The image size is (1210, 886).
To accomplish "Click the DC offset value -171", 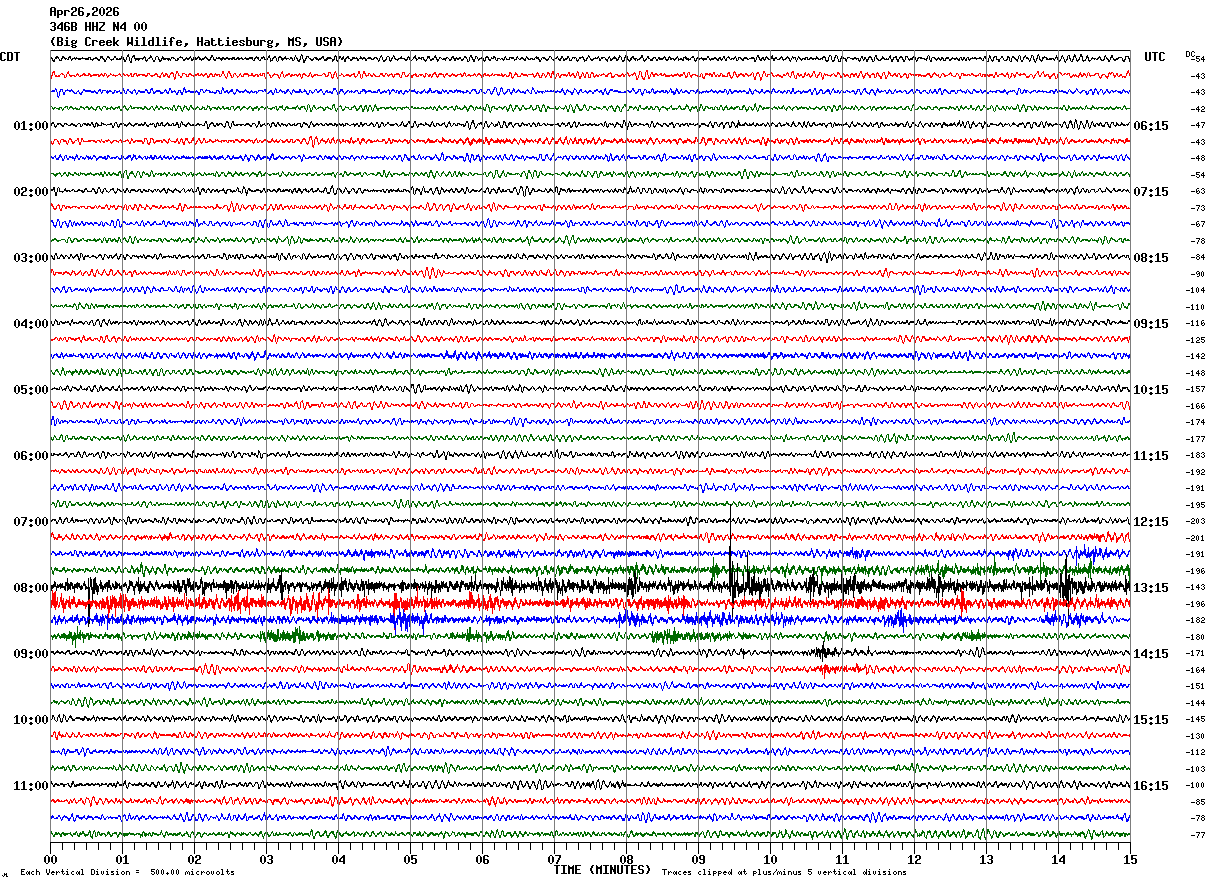I will [1196, 654].
